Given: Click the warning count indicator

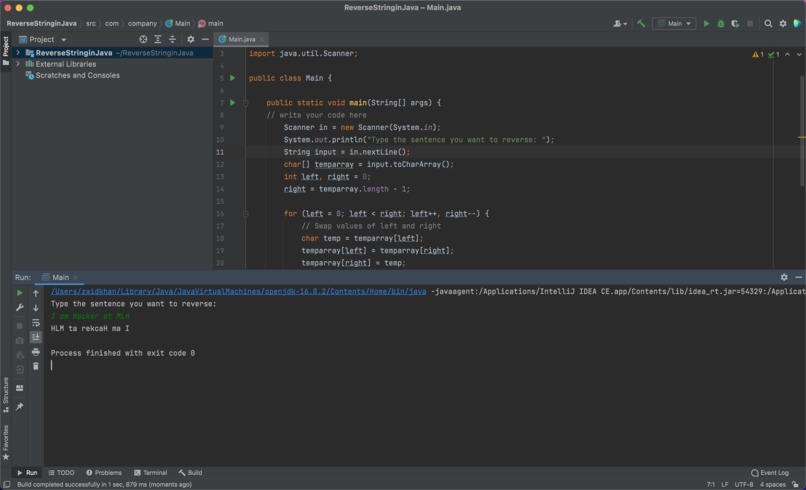Looking at the screenshot, I should pyautogui.click(x=758, y=54).
